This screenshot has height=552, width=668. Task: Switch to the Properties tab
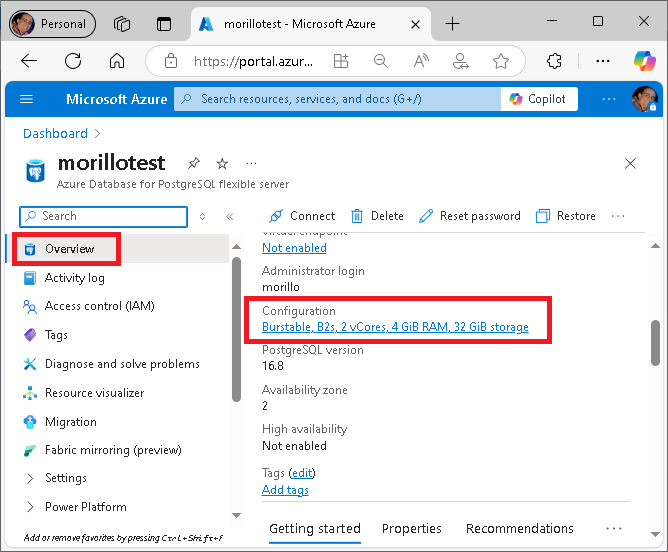click(412, 529)
